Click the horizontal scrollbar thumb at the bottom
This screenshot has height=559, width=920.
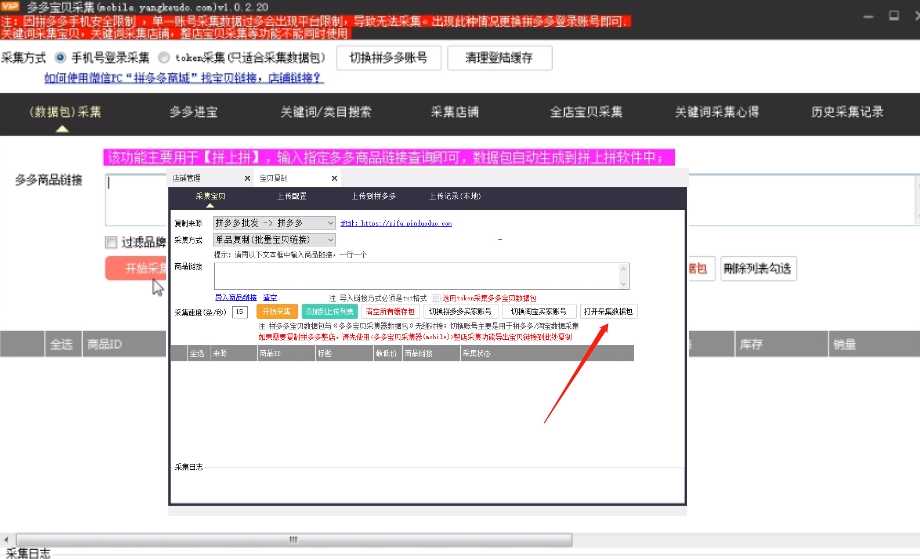pyautogui.click(x=293, y=540)
